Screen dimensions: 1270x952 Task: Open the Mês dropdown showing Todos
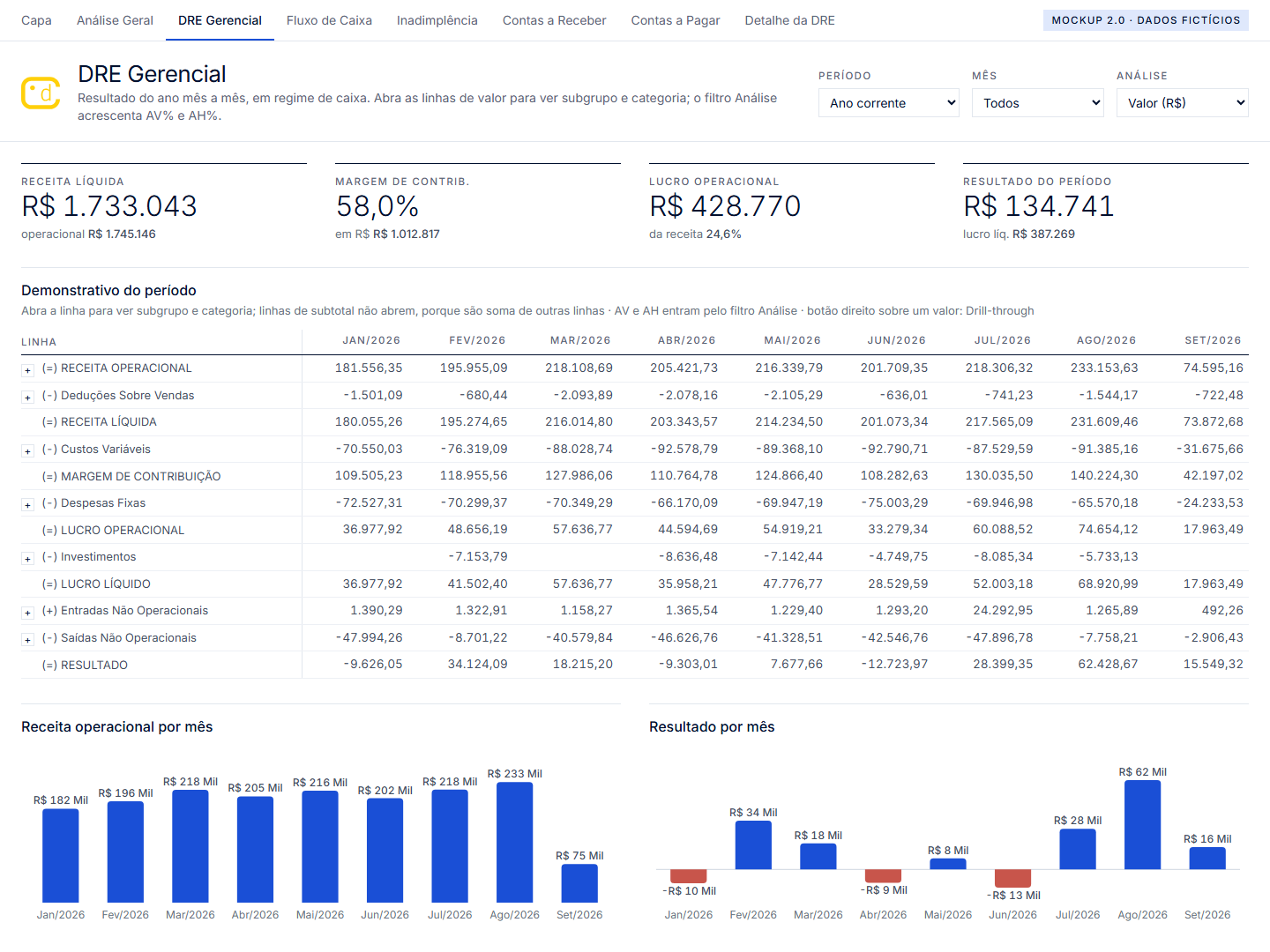[x=1038, y=103]
